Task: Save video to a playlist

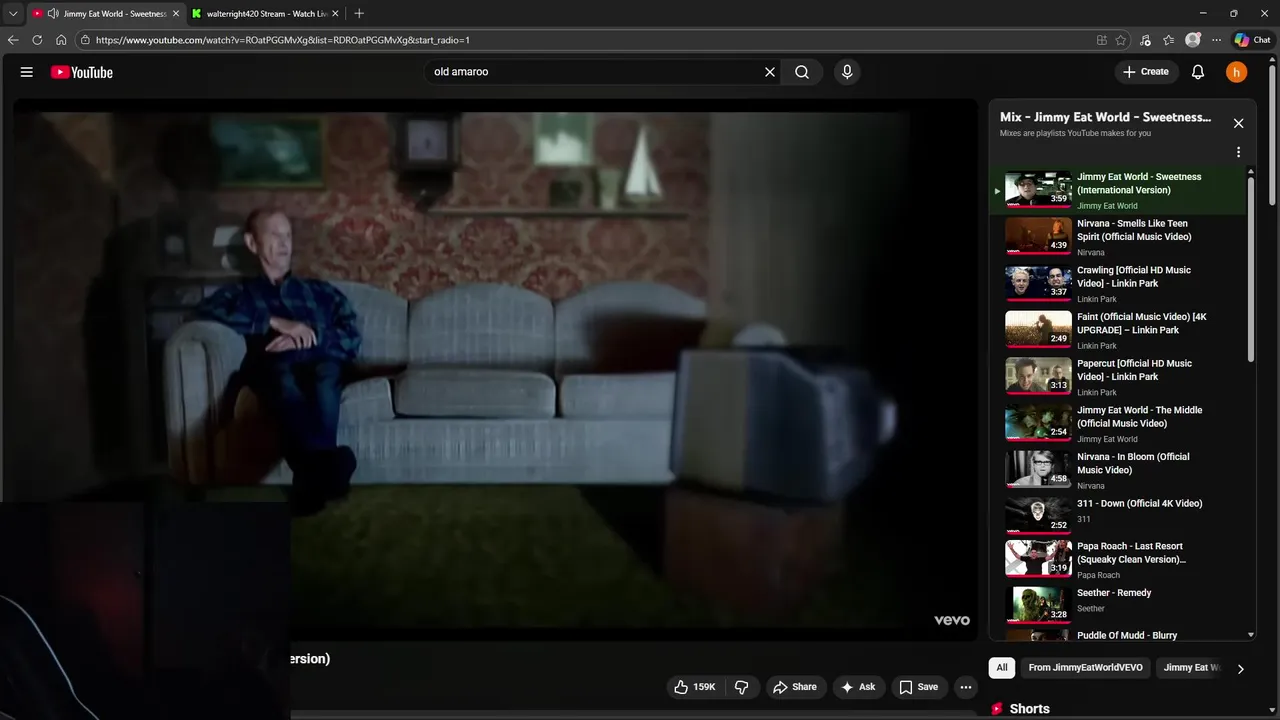Action: pos(918,687)
